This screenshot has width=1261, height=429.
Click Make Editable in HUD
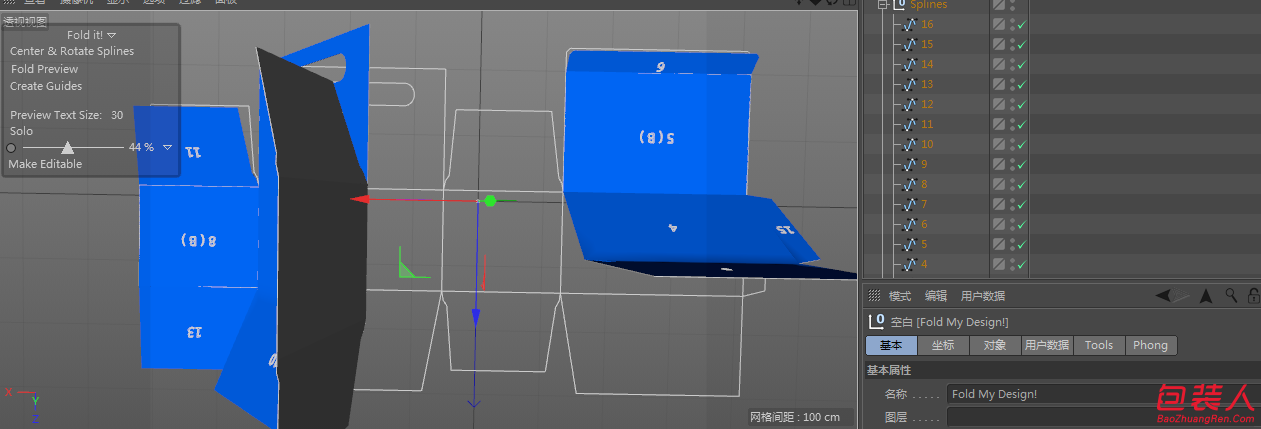46,164
